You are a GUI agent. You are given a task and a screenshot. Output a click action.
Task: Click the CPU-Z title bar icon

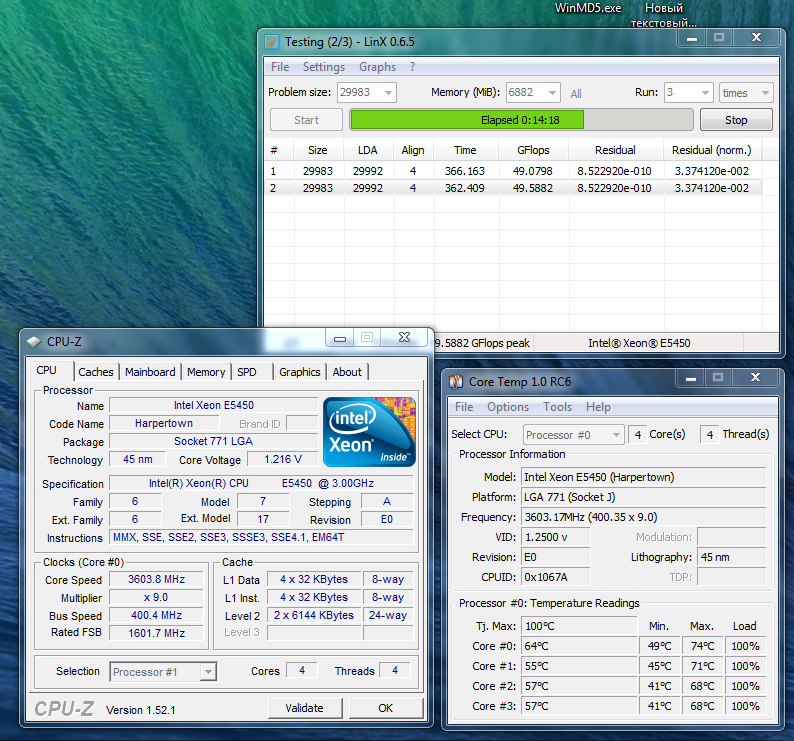click(x=34, y=341)
